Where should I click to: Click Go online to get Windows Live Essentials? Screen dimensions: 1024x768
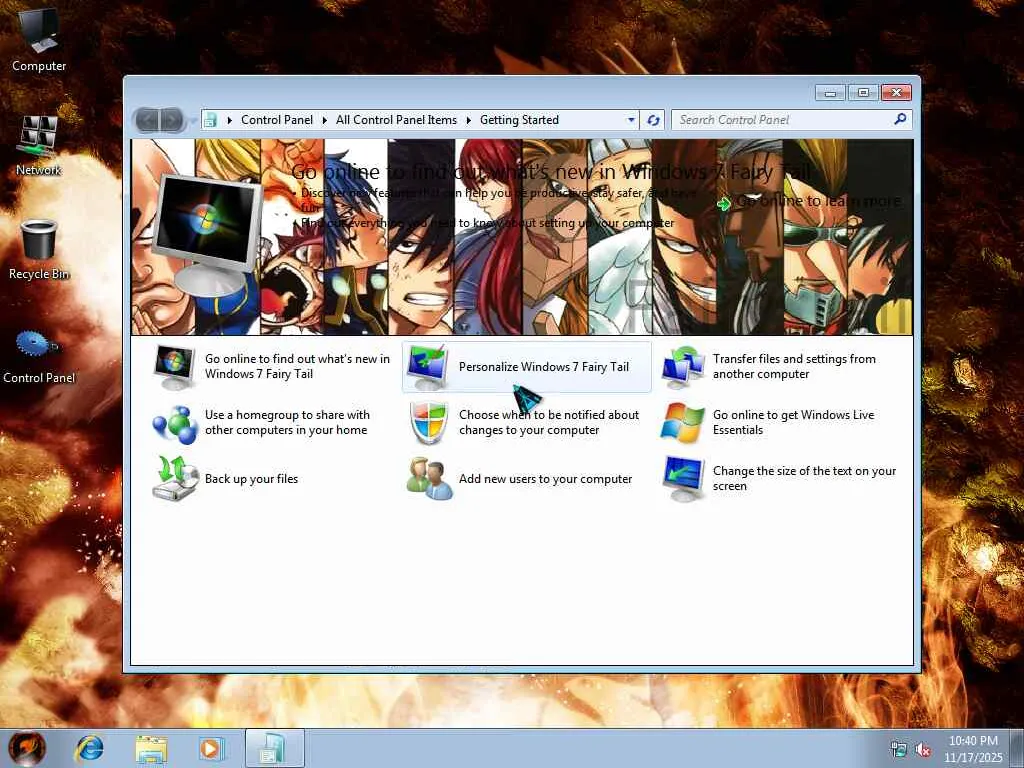pyautogui.click(x=793, y=423)
